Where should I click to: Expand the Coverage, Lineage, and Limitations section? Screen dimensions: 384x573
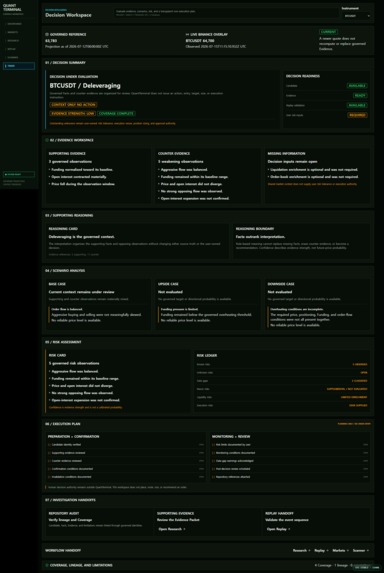click(208, 565)
